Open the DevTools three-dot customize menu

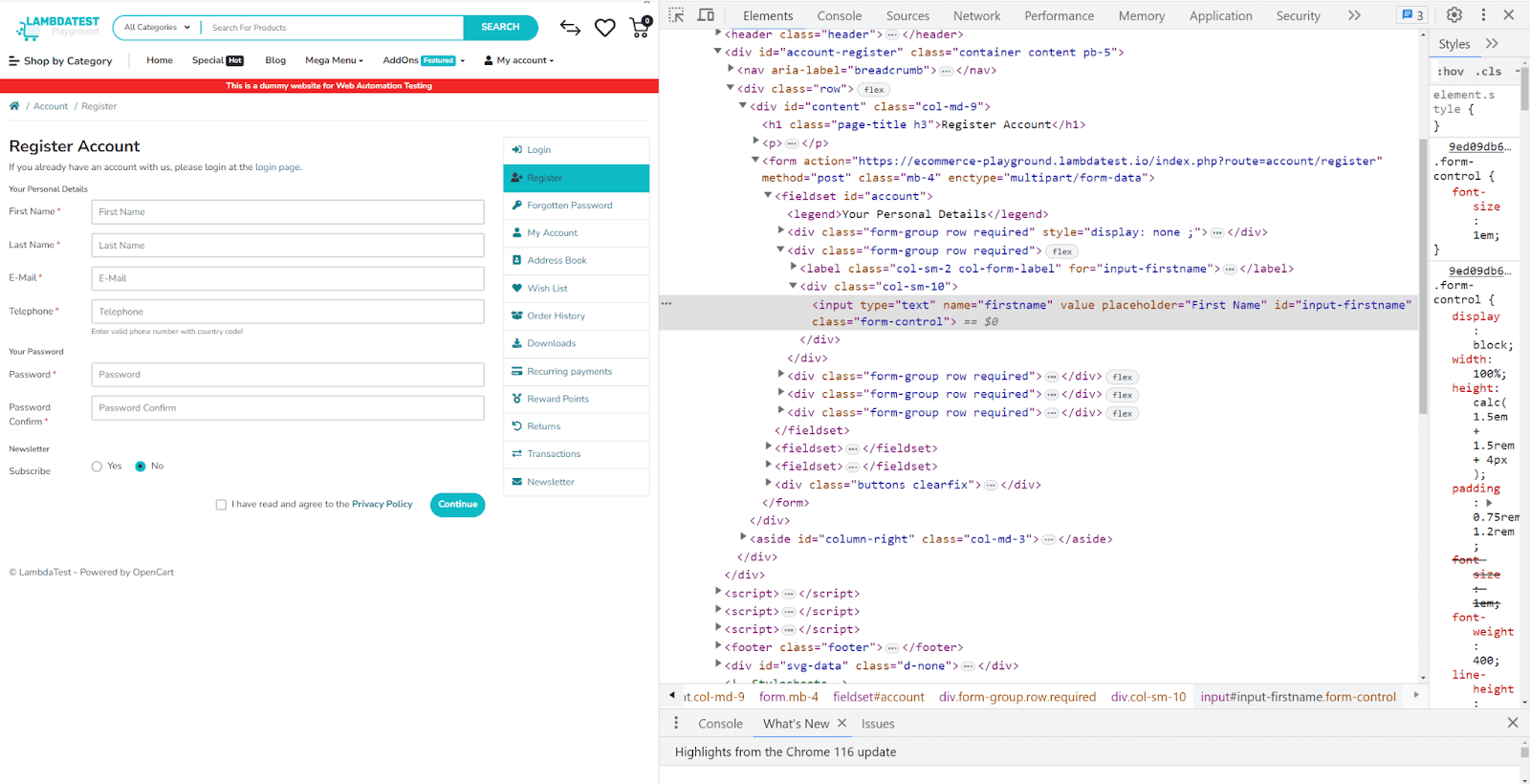pyautogui.click(x=1483, y=15)
